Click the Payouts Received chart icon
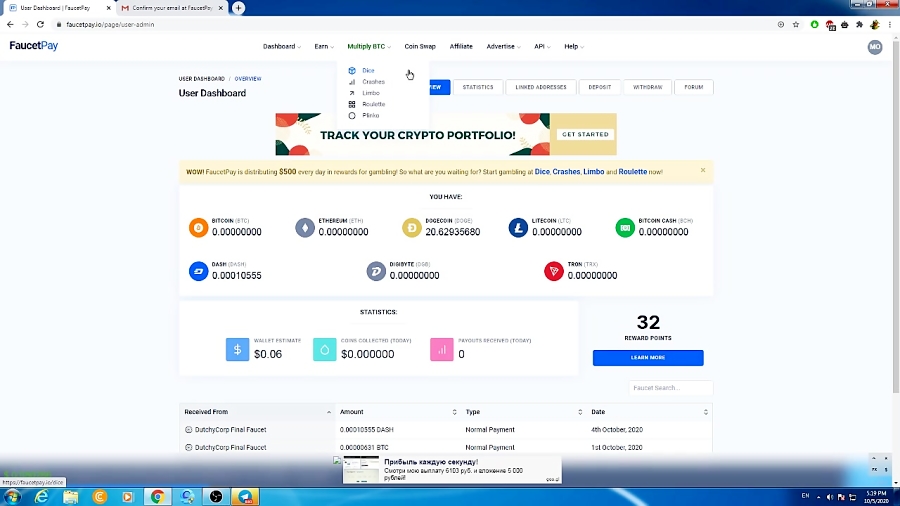The width and height of the screenshot is (900, 506). click(x=441, y=349)
